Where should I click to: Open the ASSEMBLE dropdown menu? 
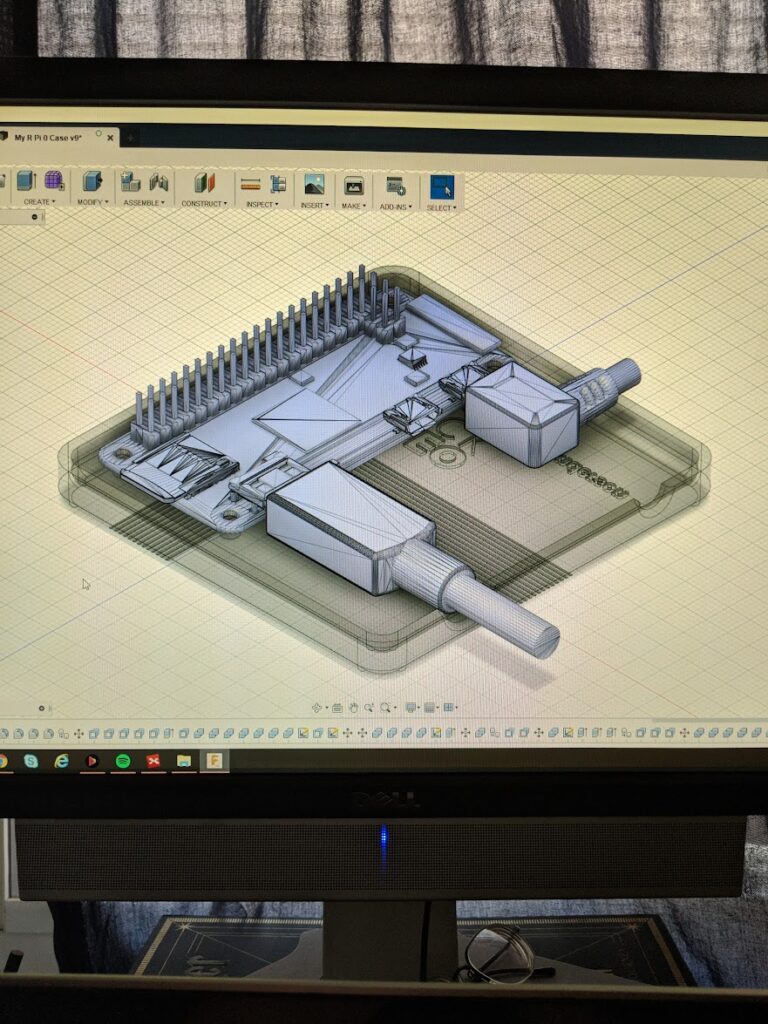(144, 203)
